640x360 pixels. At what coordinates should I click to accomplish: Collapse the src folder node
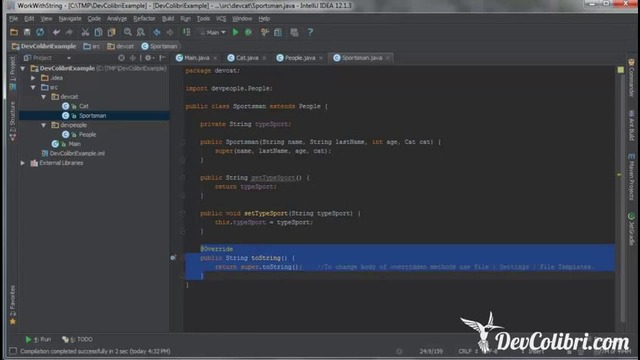(33, 87)
